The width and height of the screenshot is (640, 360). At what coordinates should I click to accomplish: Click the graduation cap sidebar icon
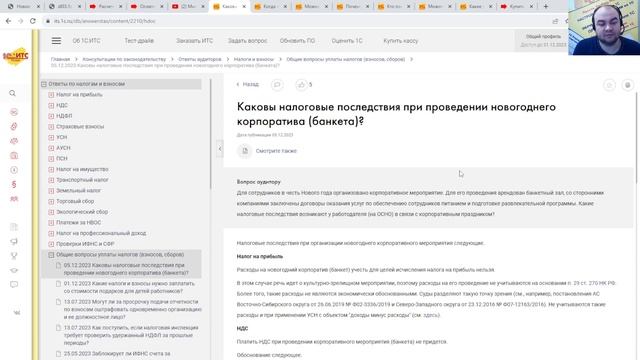[x=14, y=270]
